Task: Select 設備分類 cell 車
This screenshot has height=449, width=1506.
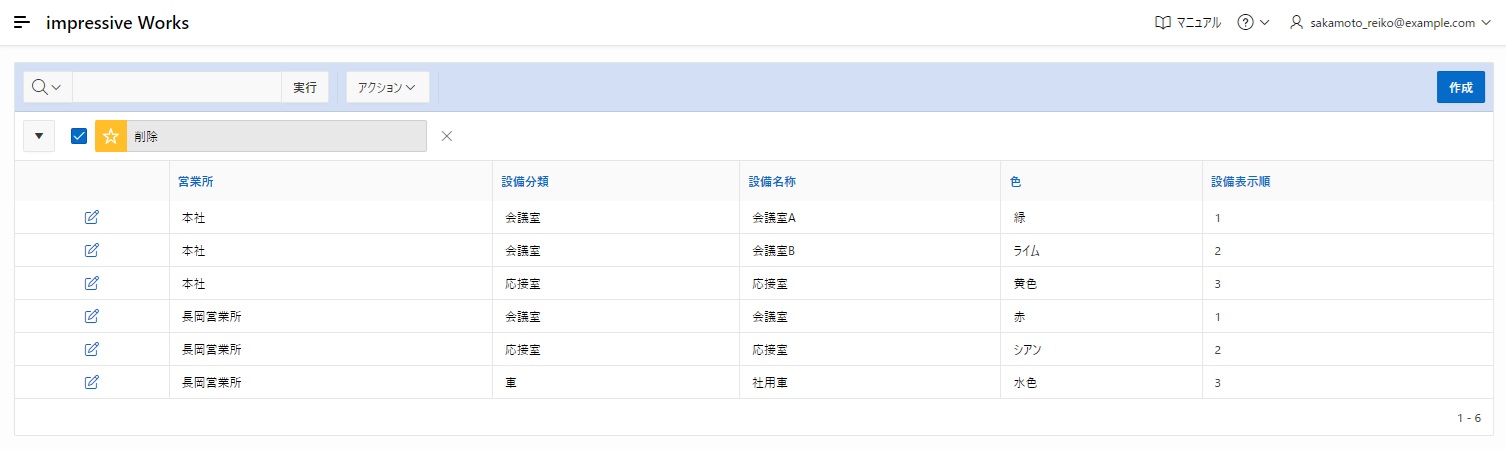Action: [616, 382]
